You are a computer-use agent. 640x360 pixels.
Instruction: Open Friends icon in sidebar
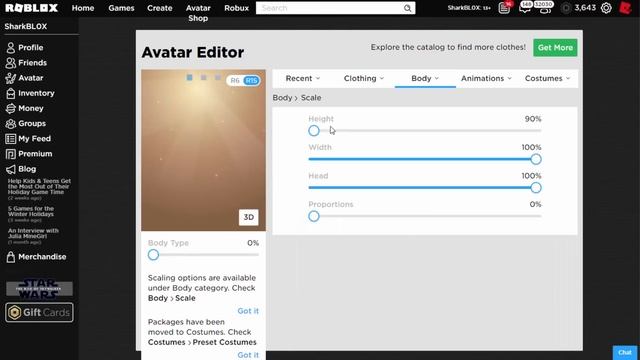click(11, 63)
